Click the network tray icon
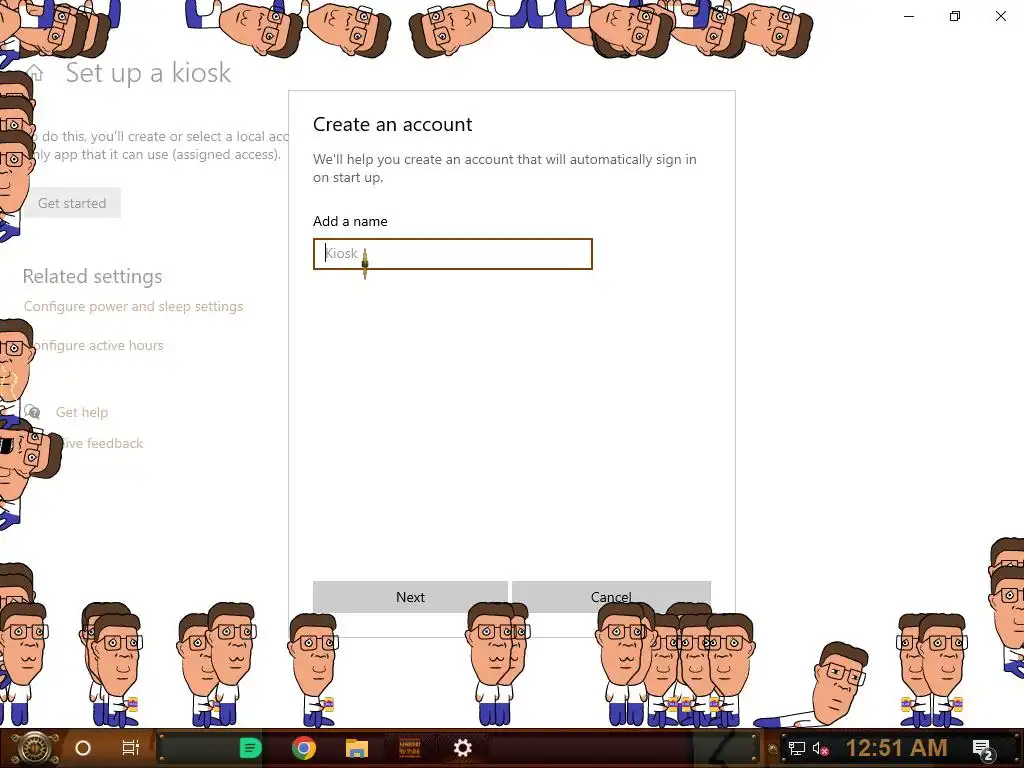The width and height of the screenshot is (1024, 768). pos(796,748)
